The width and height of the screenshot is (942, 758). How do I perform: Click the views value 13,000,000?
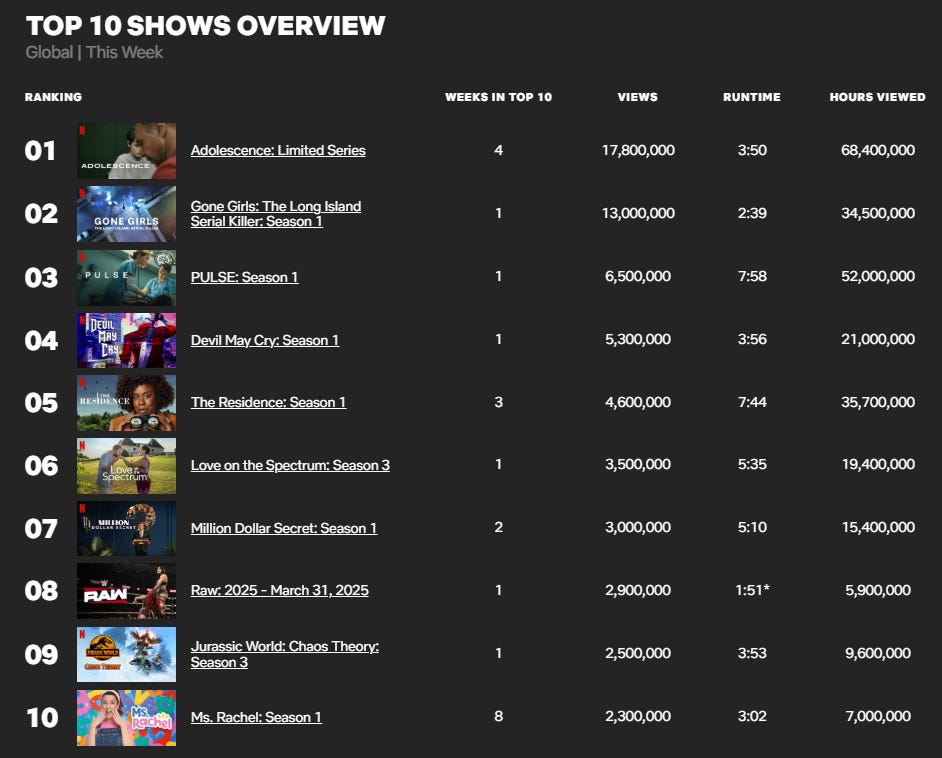click(x=638, y=213)
